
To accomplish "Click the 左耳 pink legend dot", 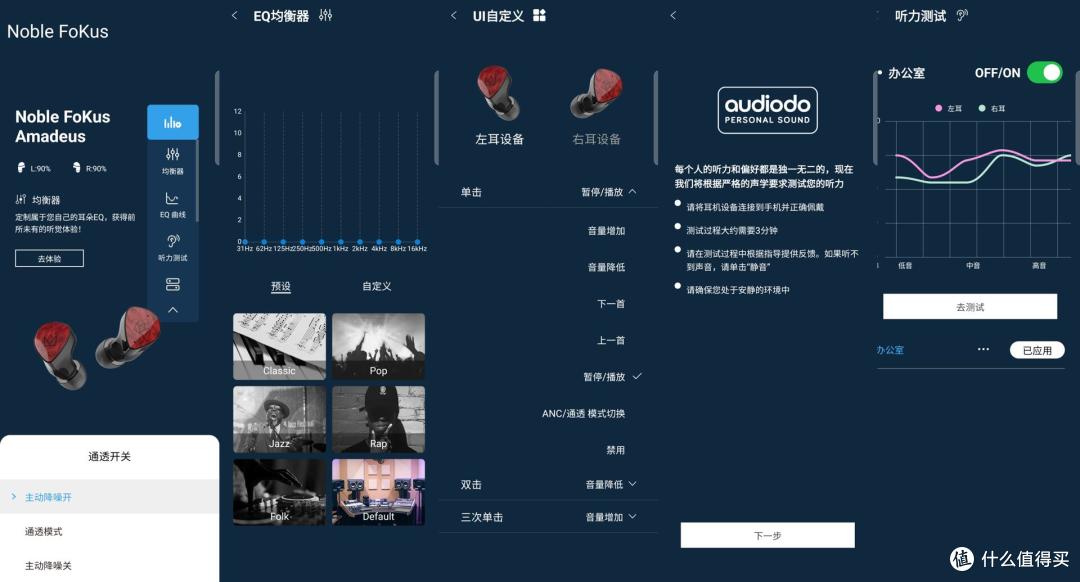I will [938, 108].
